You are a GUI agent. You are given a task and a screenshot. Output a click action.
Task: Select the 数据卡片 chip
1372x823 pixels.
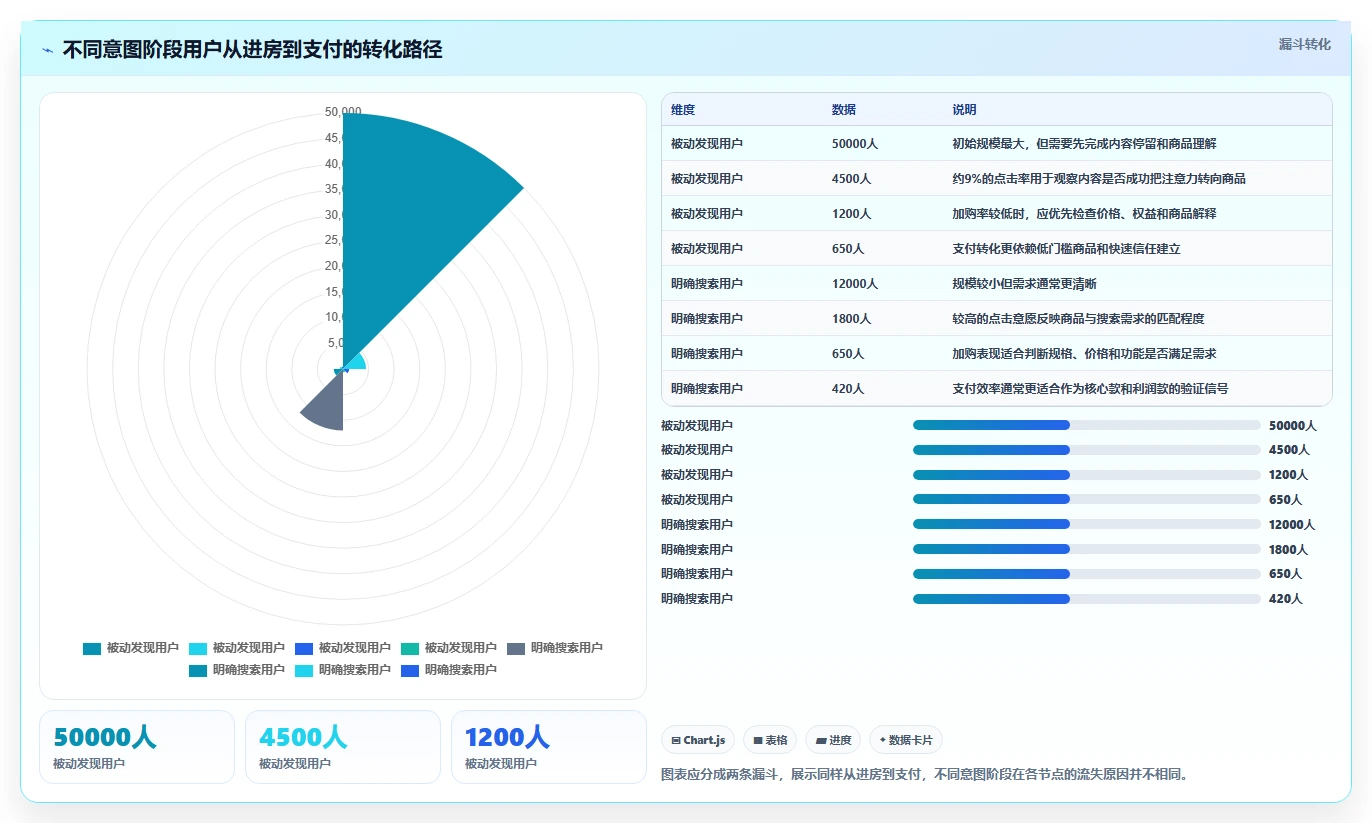click(x=906, y=740)
